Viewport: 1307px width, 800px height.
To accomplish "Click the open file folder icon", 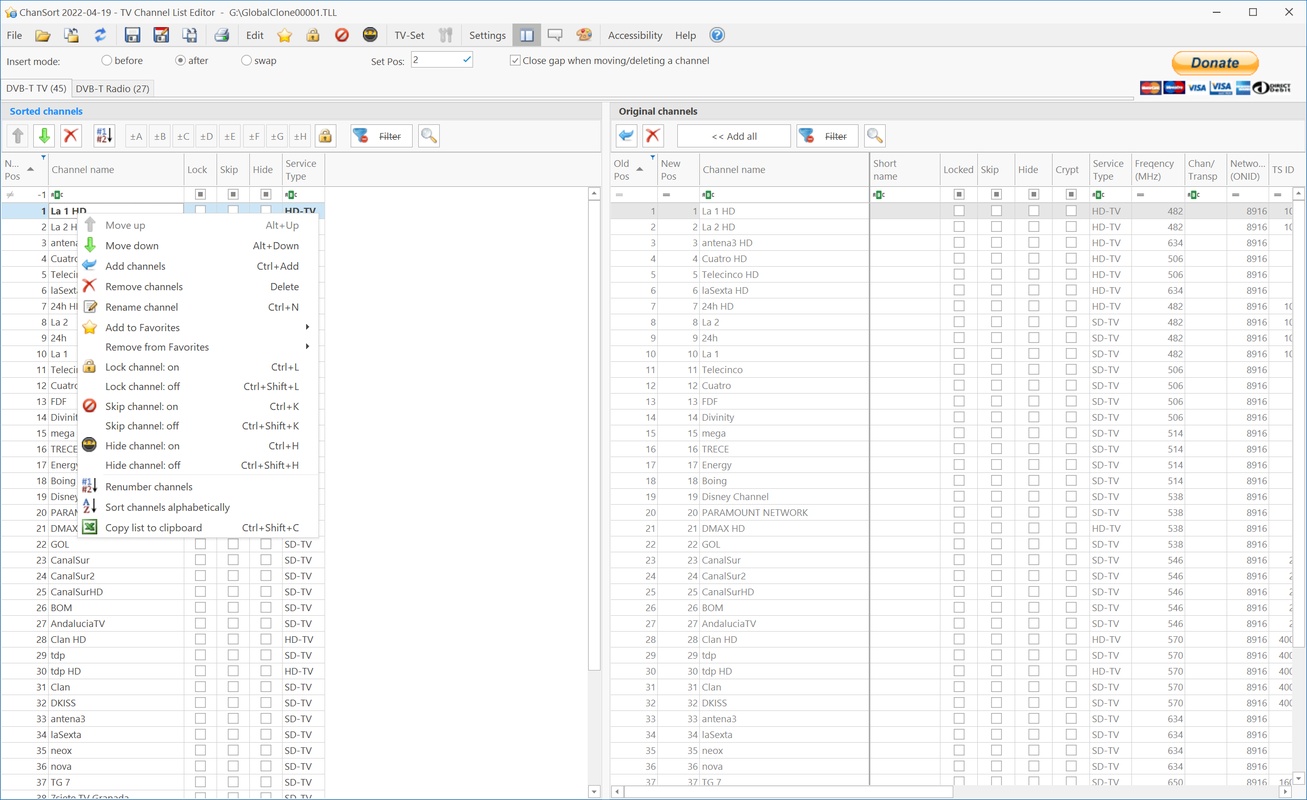I will (43, 35).
